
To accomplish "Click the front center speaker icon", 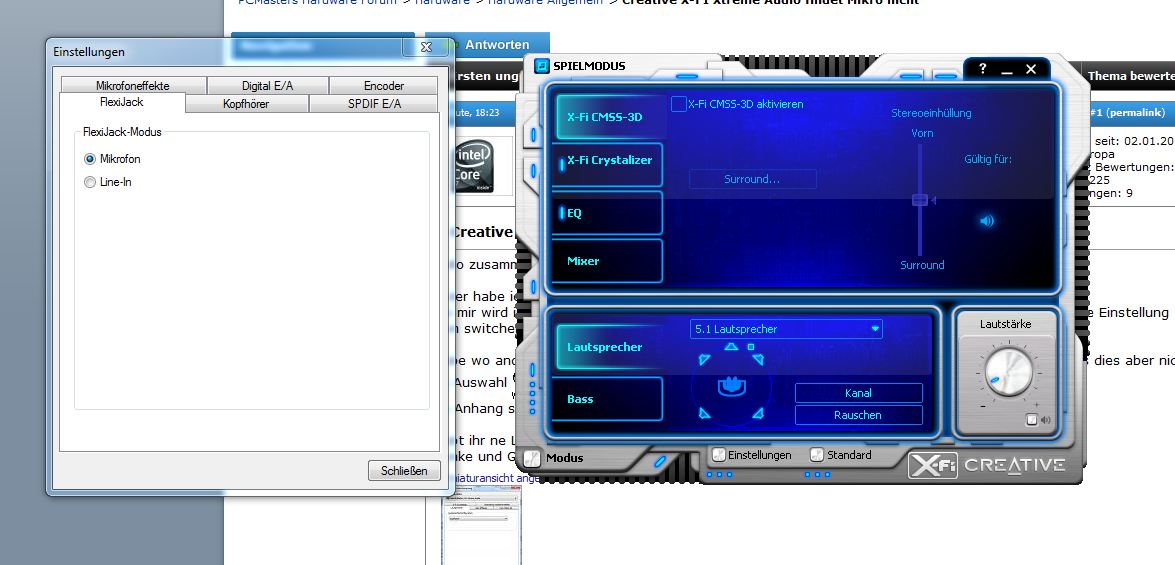I will coord(731,346).
